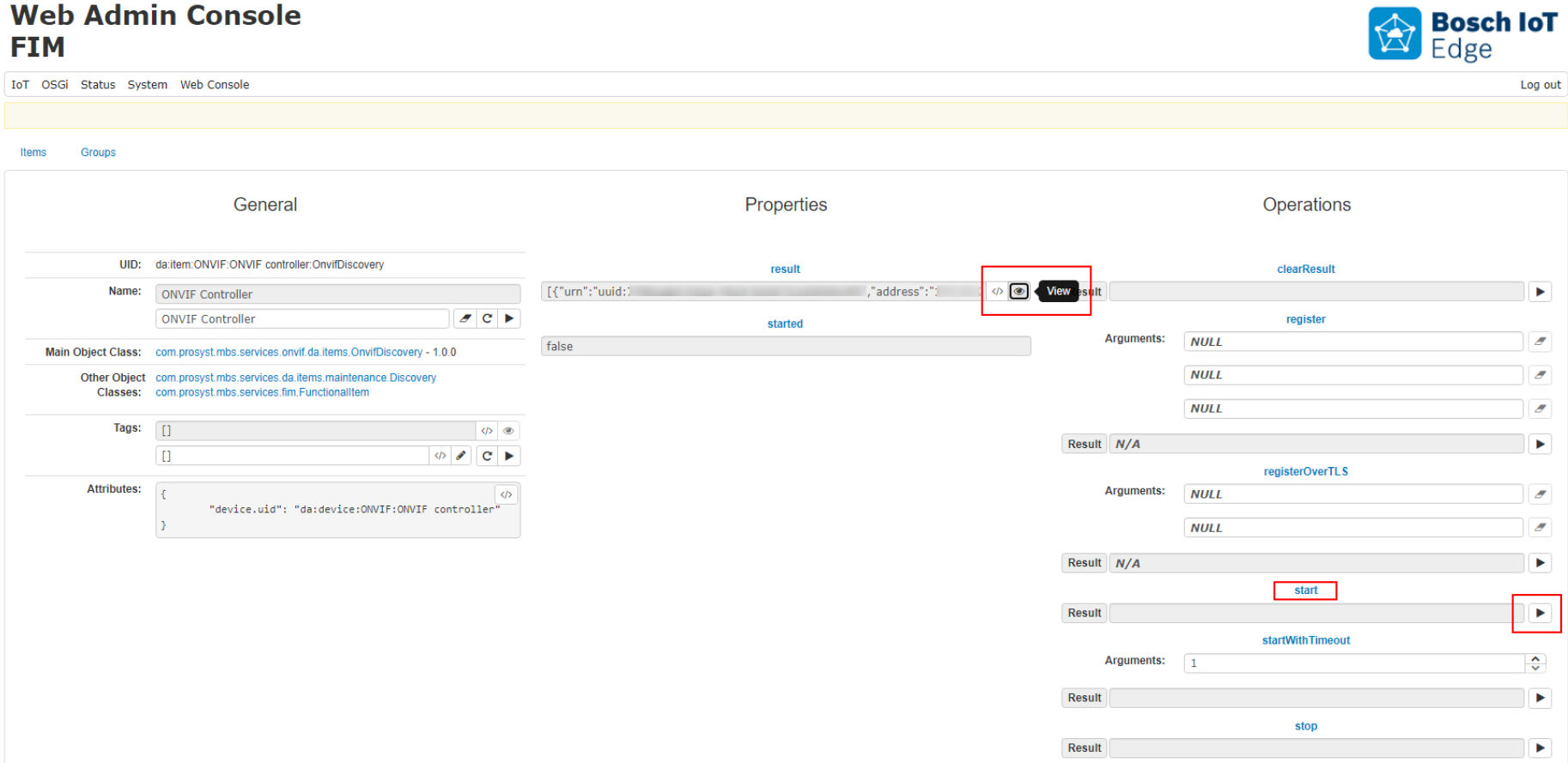The image size is (1568, 763).
Task: Run the registerOverTLS operation
Action: click(1541, 563)
